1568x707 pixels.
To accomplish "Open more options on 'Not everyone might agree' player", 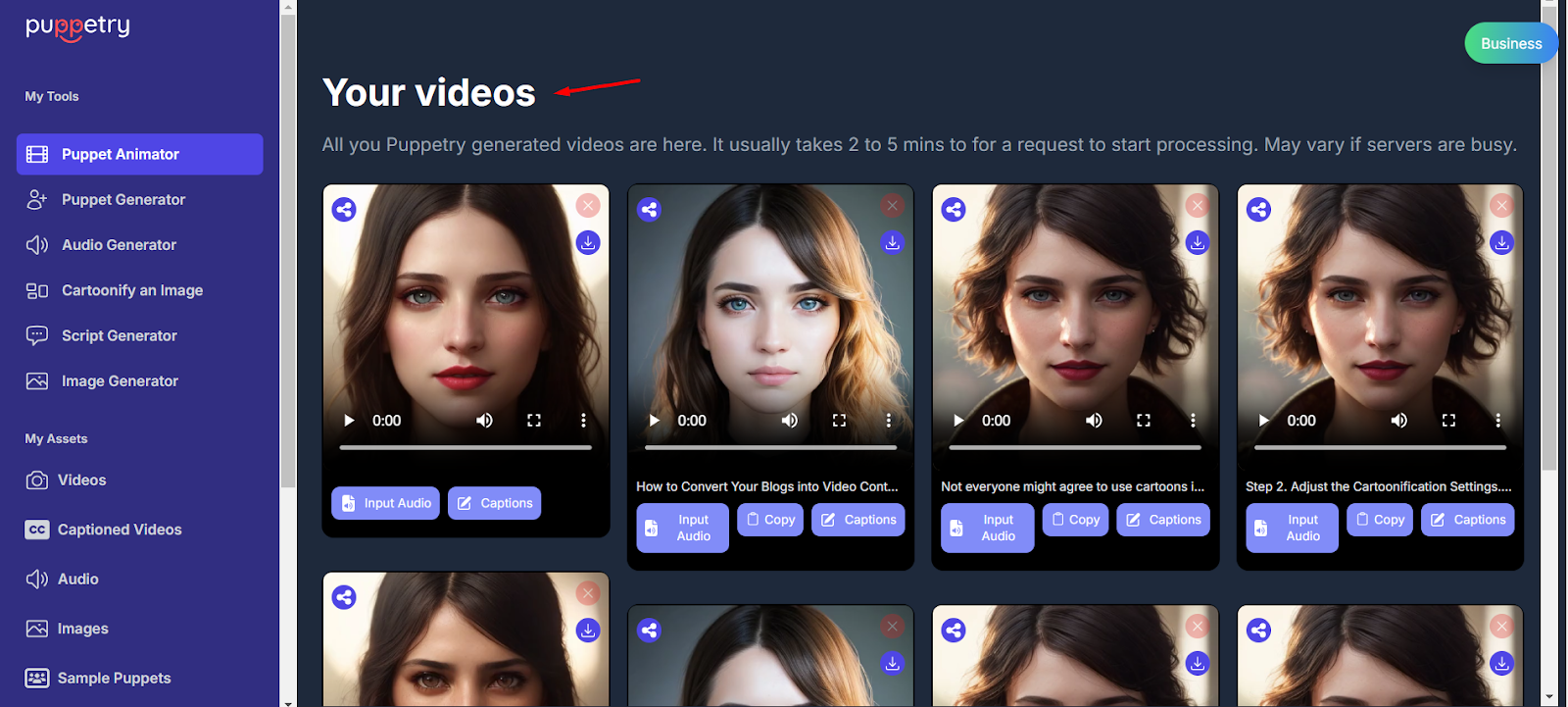I will pos(1193,421).
